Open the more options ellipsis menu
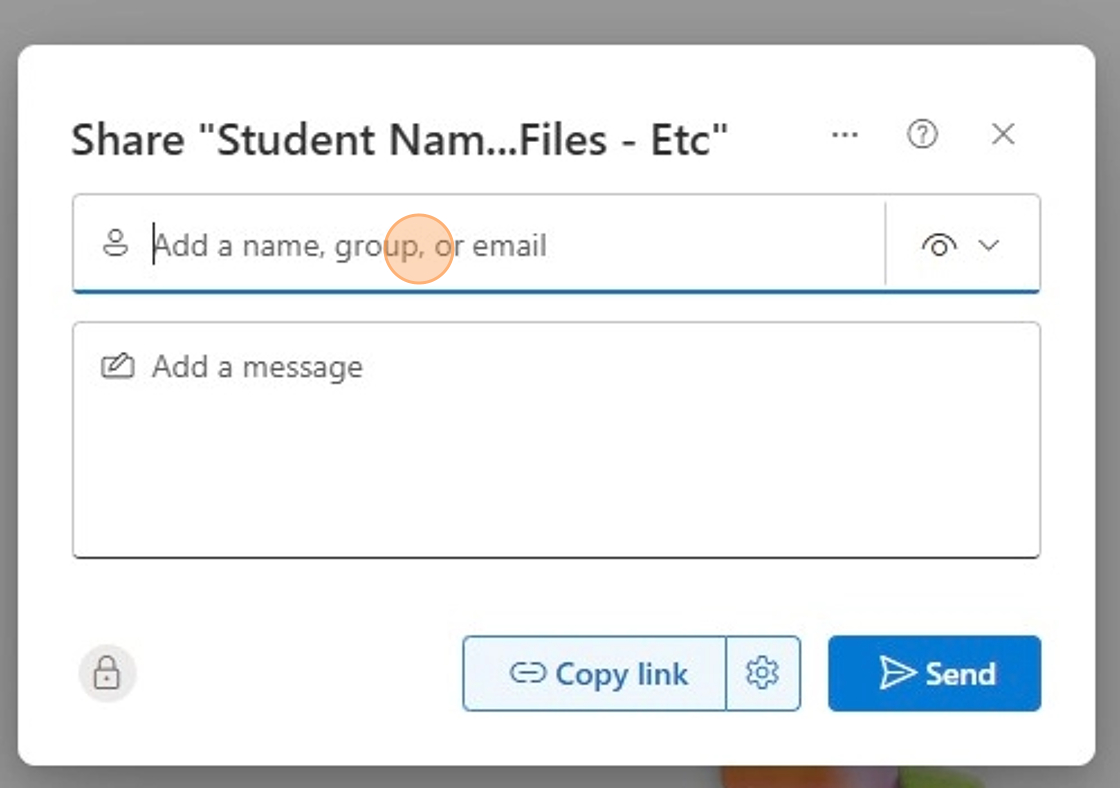Screen dimensions: 1120x788 pos(844,134)
